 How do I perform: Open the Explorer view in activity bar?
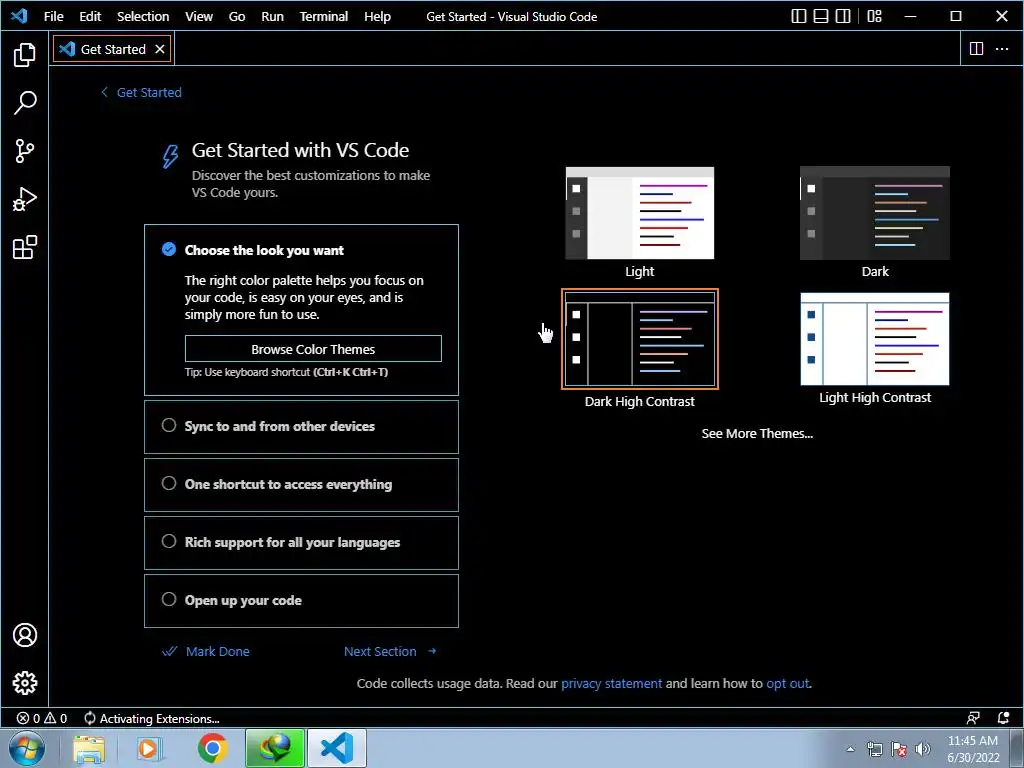pos(25,55)
